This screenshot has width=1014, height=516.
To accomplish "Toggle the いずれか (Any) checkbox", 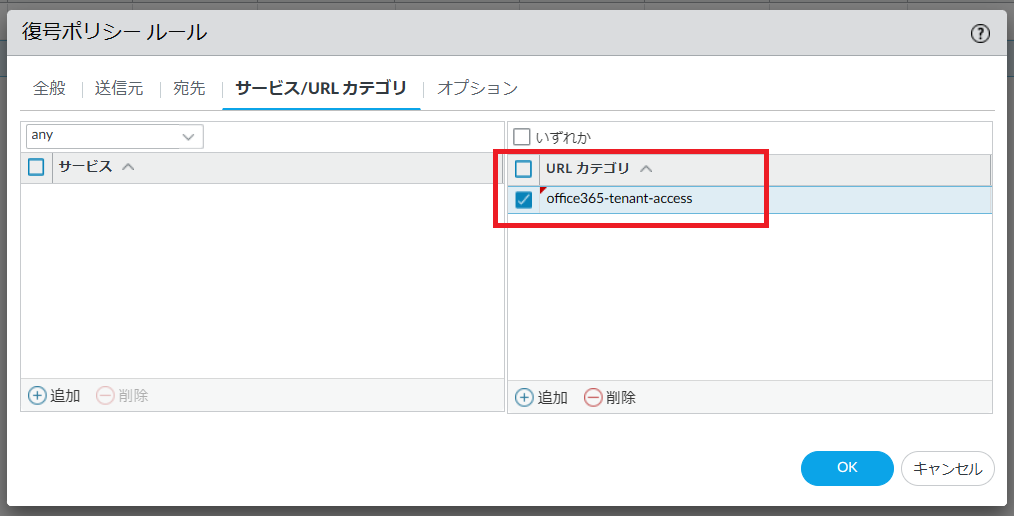I will (x=522, y=137).
